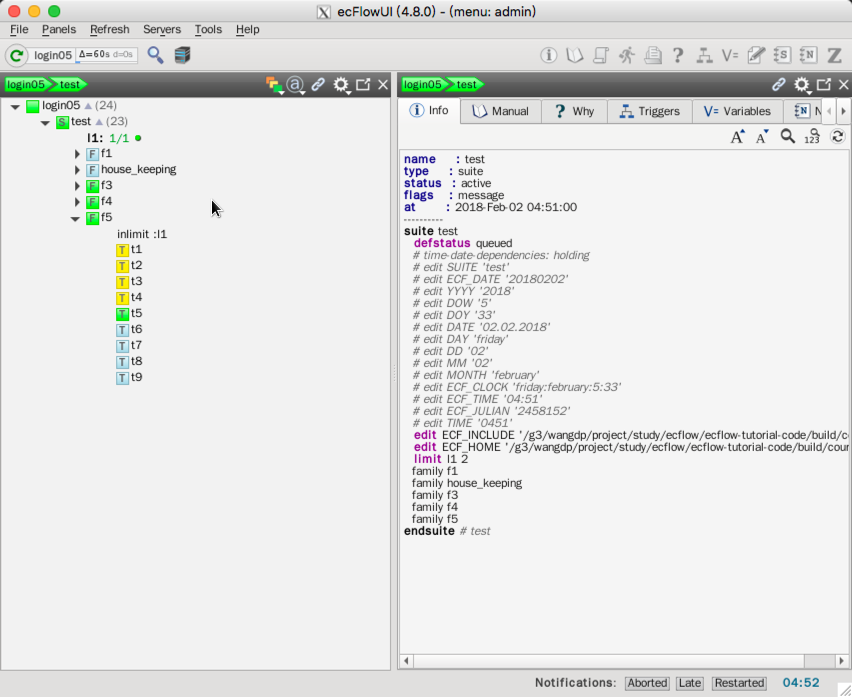This screenshot has height=697, width=852.
Task: Open the File menu
Action: [x=19, y=29]
